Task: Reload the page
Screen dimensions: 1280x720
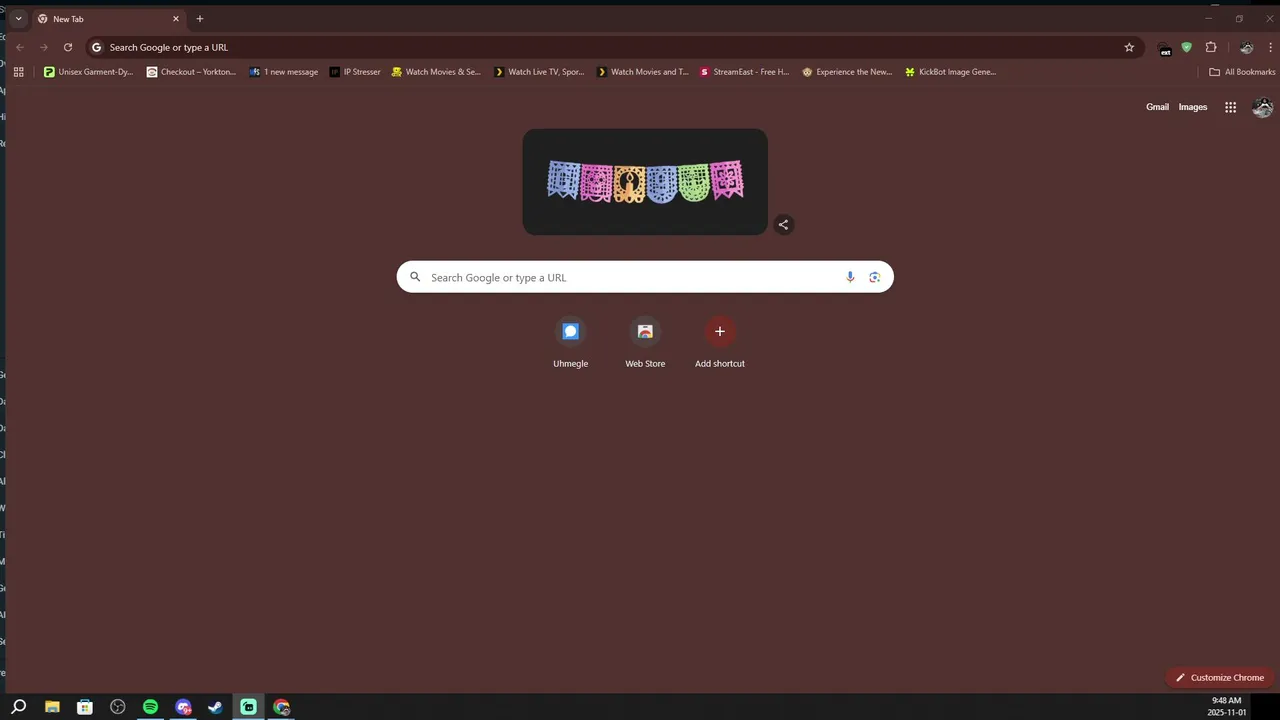Action: pyautogui.click(x=68, y=47)
